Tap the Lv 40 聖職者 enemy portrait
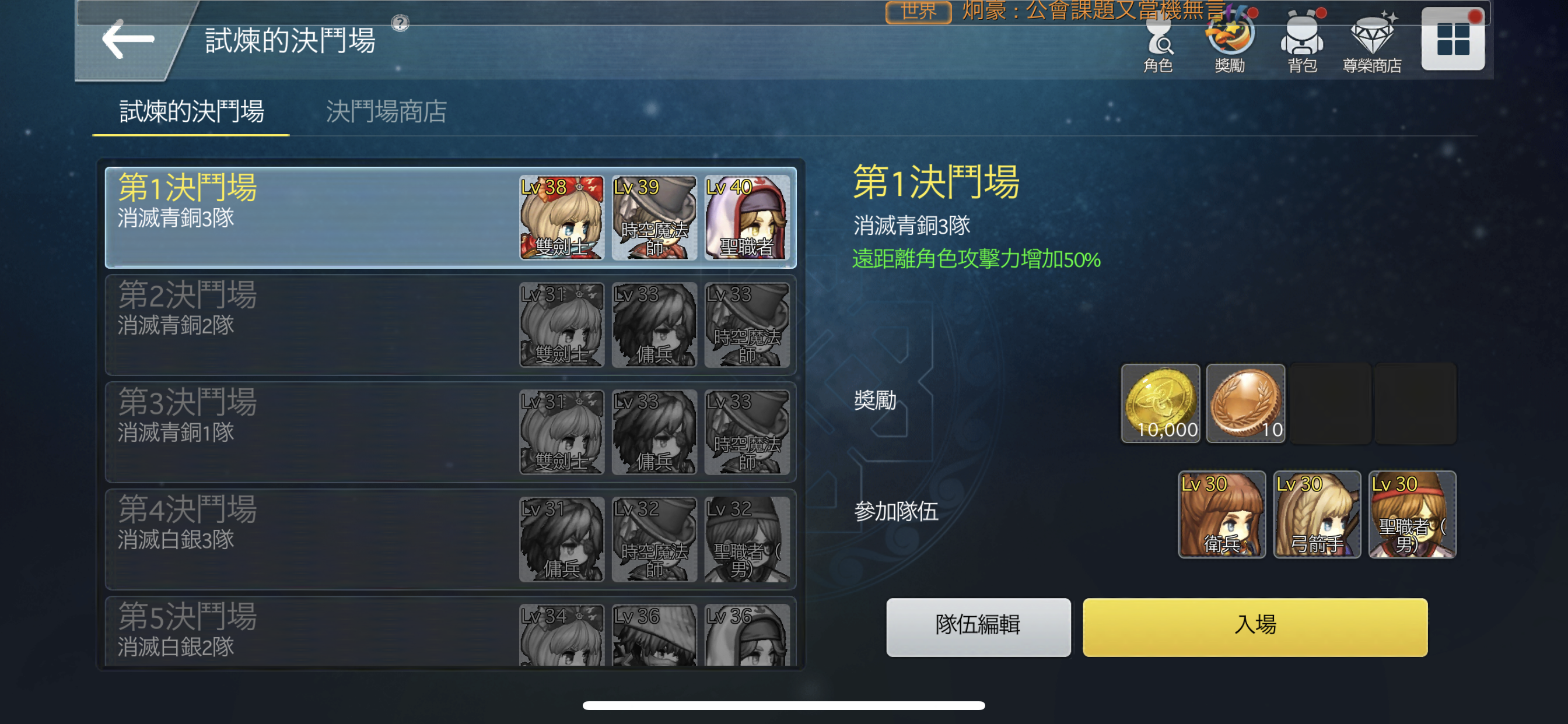 click(747, 217)
